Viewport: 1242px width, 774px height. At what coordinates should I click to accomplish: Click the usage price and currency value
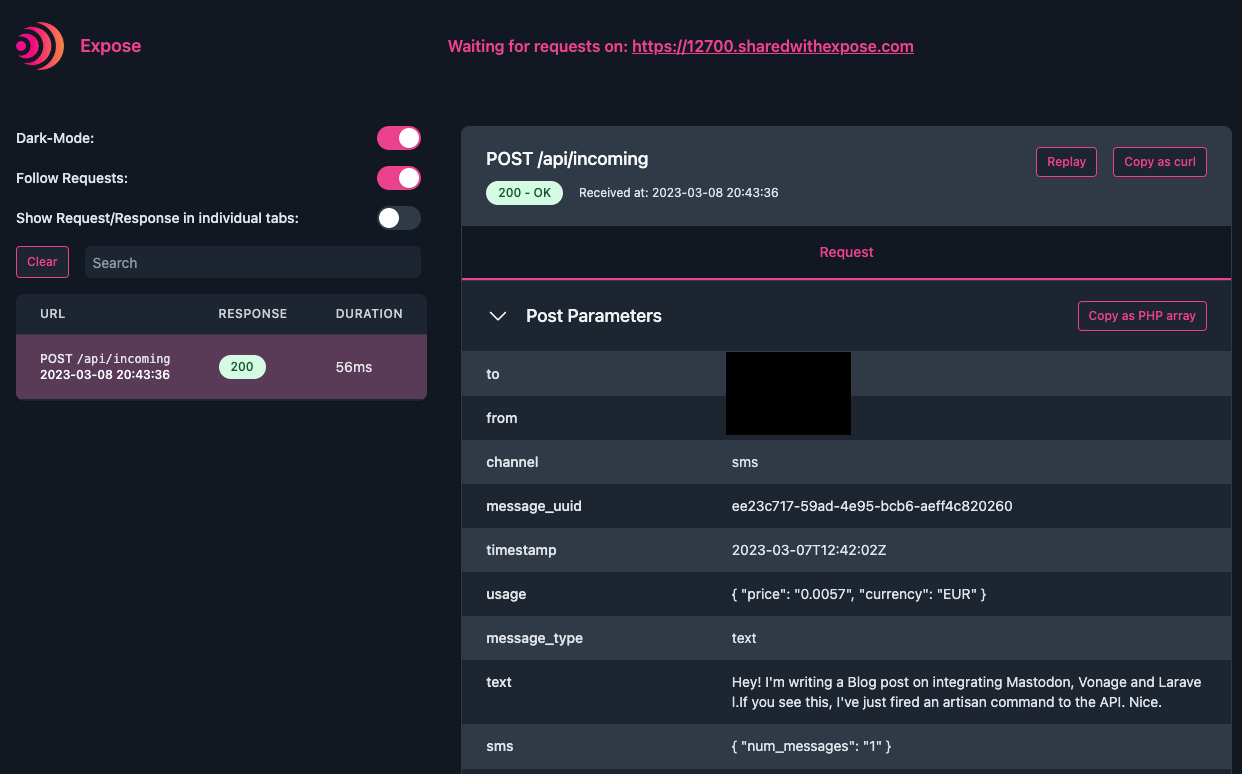(x=859, y=594)
